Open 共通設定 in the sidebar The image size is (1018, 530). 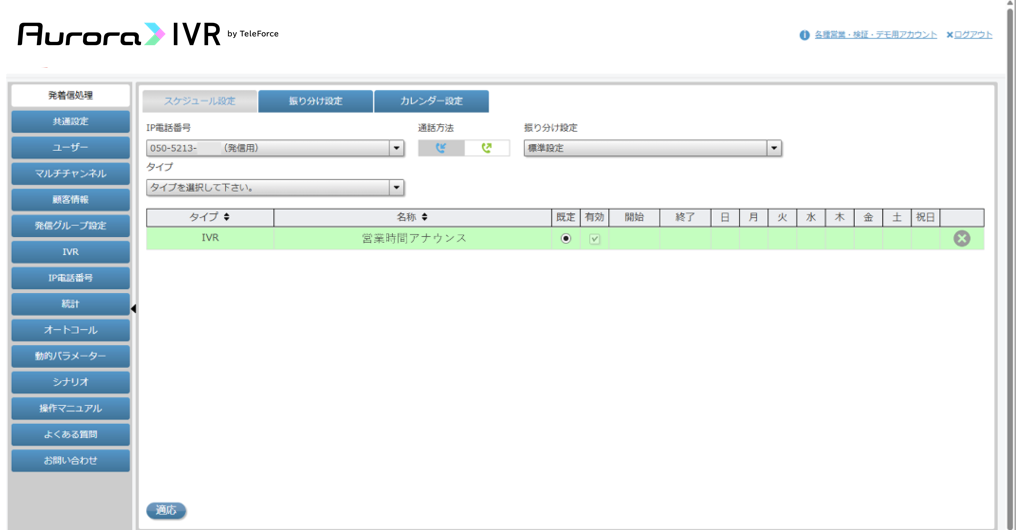click(70, 121)
